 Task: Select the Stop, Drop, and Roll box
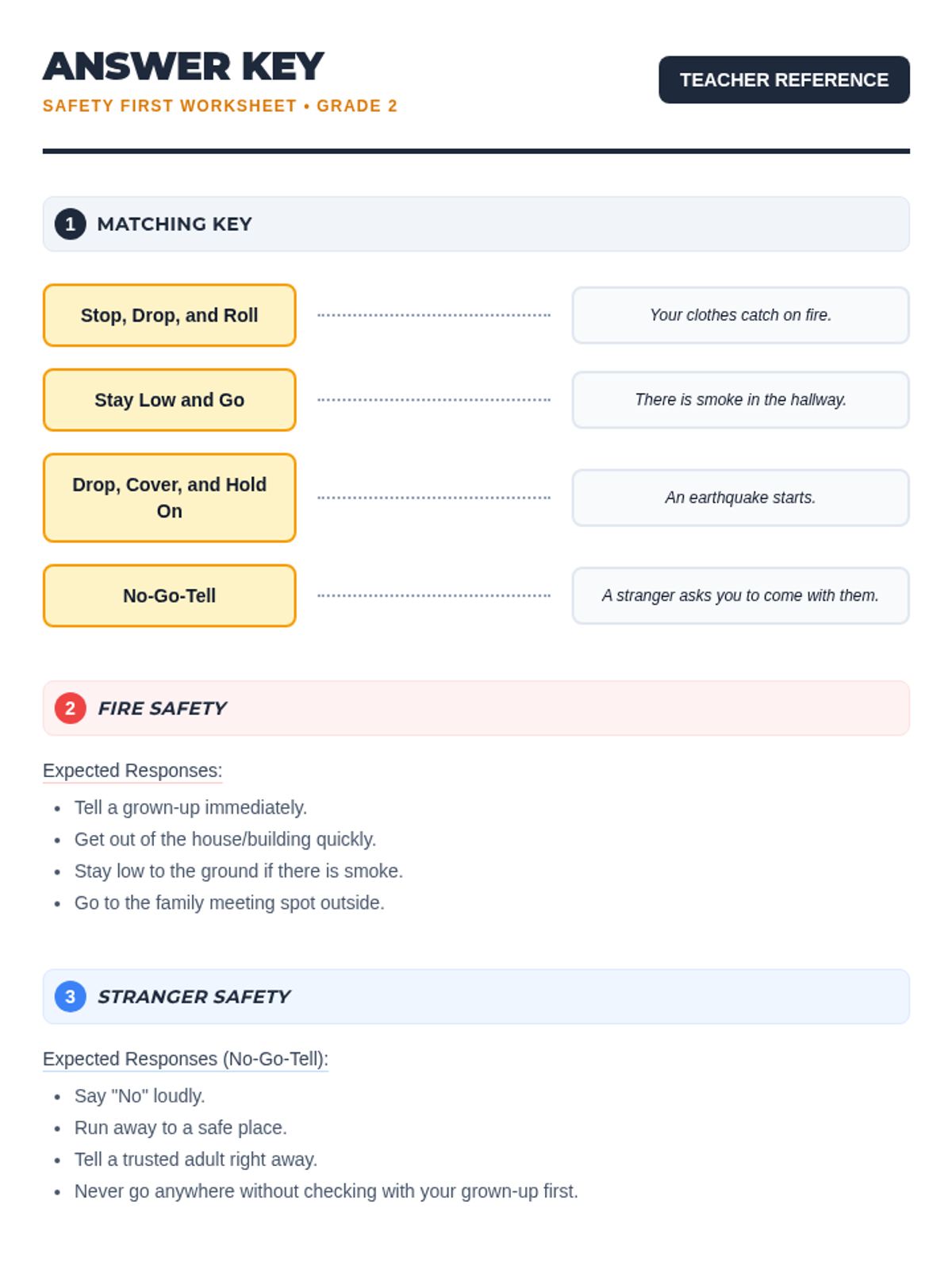coord(169,315)
